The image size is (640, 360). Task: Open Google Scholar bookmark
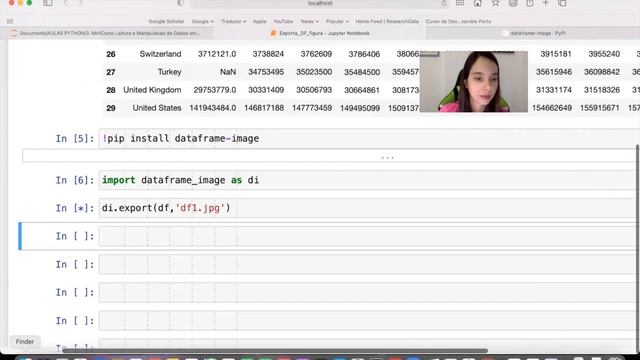tap(166, 21)
